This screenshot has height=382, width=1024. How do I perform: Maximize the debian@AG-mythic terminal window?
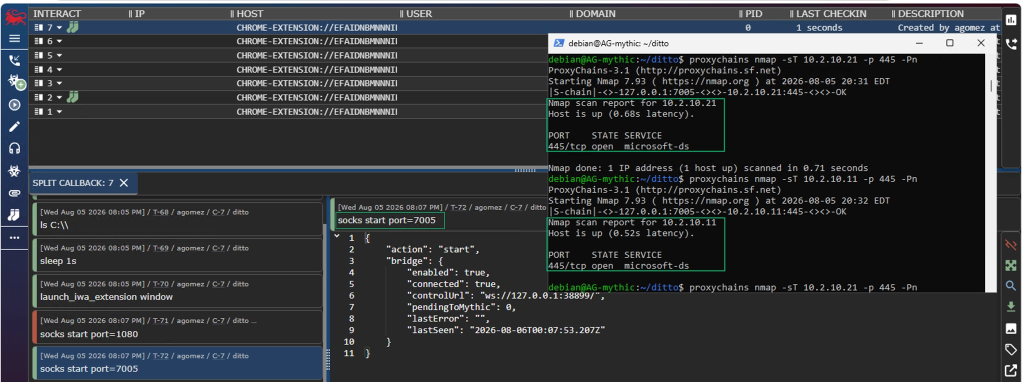click(x=950, y=43)
